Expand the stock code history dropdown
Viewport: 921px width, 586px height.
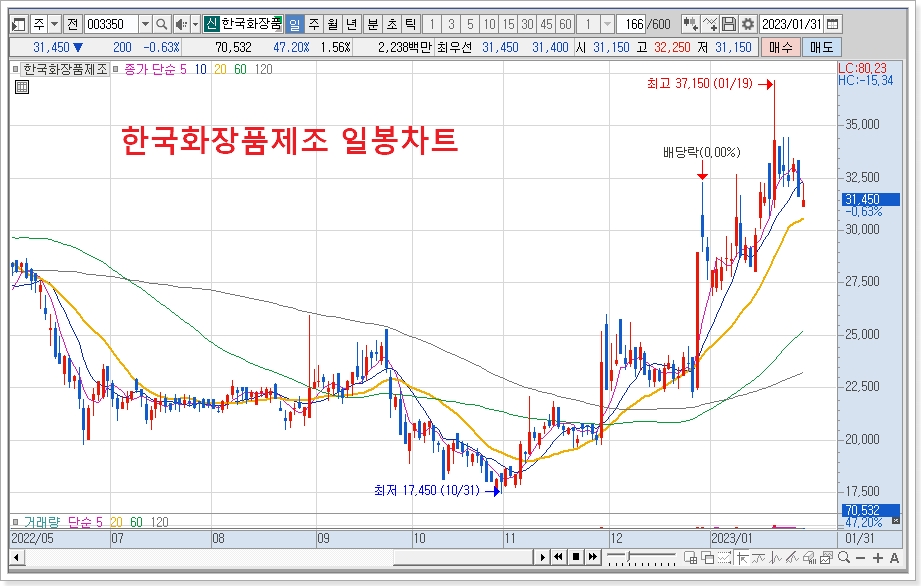coord(146,24)
